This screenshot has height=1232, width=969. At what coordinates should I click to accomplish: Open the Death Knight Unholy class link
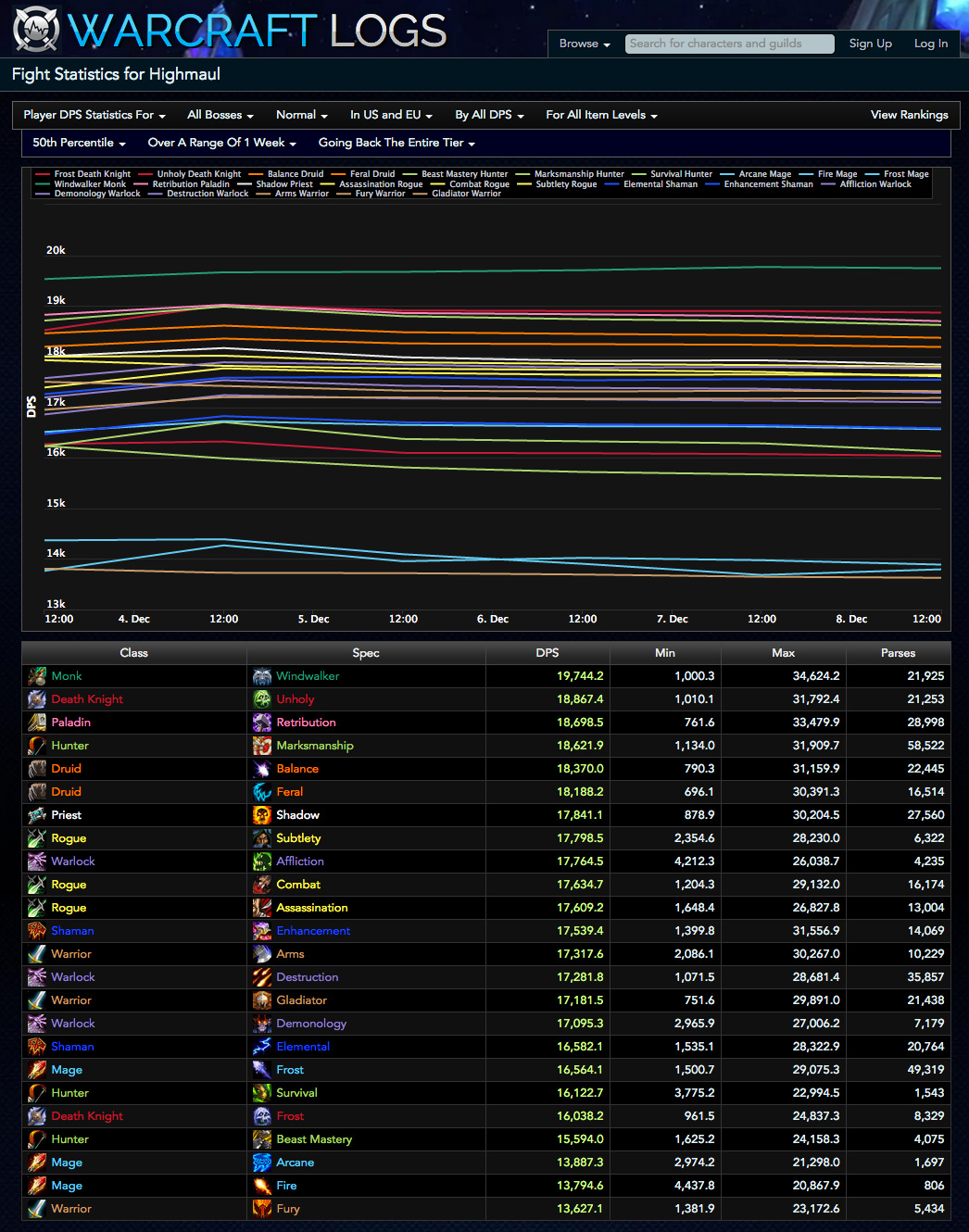click(87, 699)
